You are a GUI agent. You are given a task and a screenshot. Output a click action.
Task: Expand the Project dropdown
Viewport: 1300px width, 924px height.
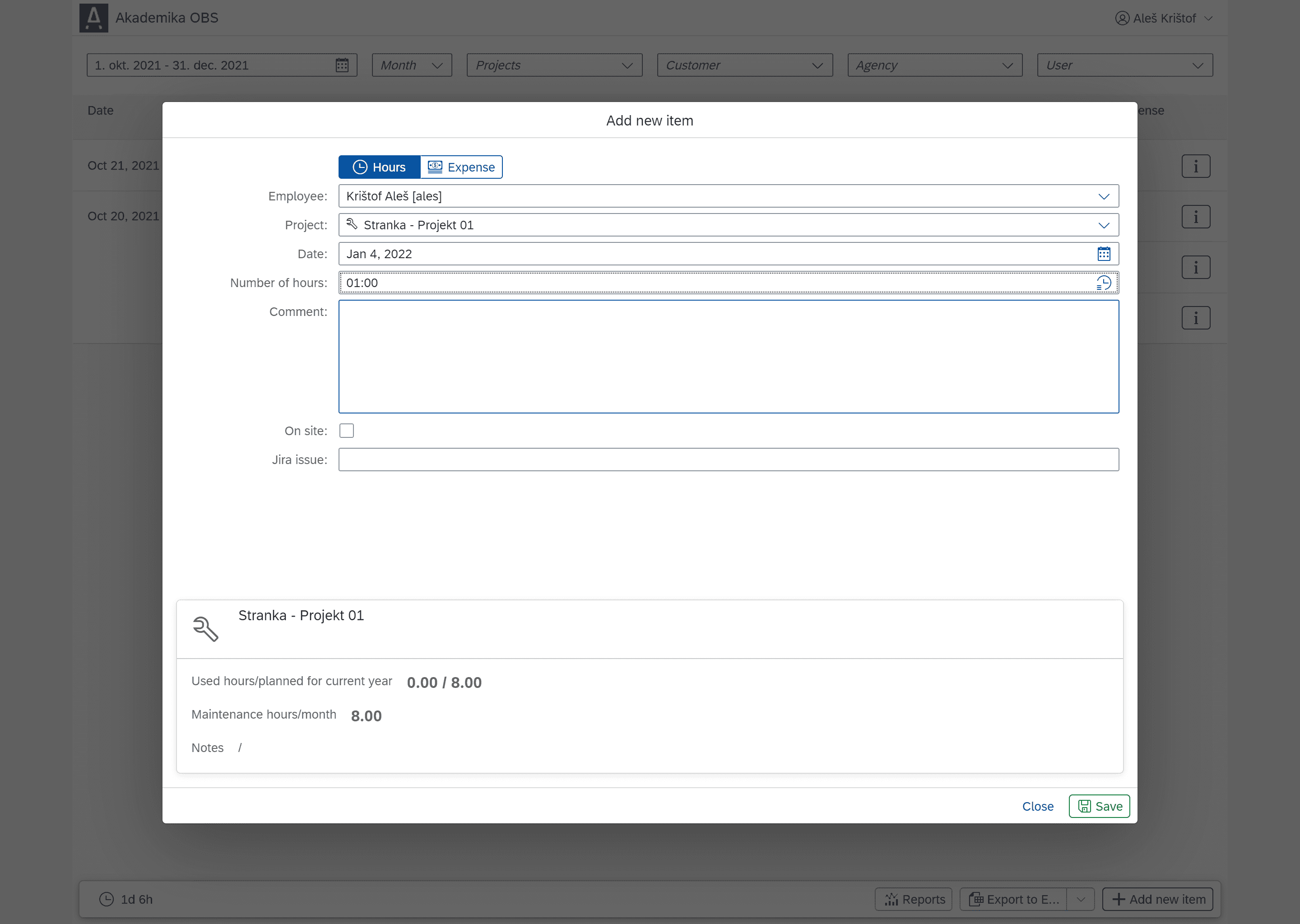[1103, 225]
